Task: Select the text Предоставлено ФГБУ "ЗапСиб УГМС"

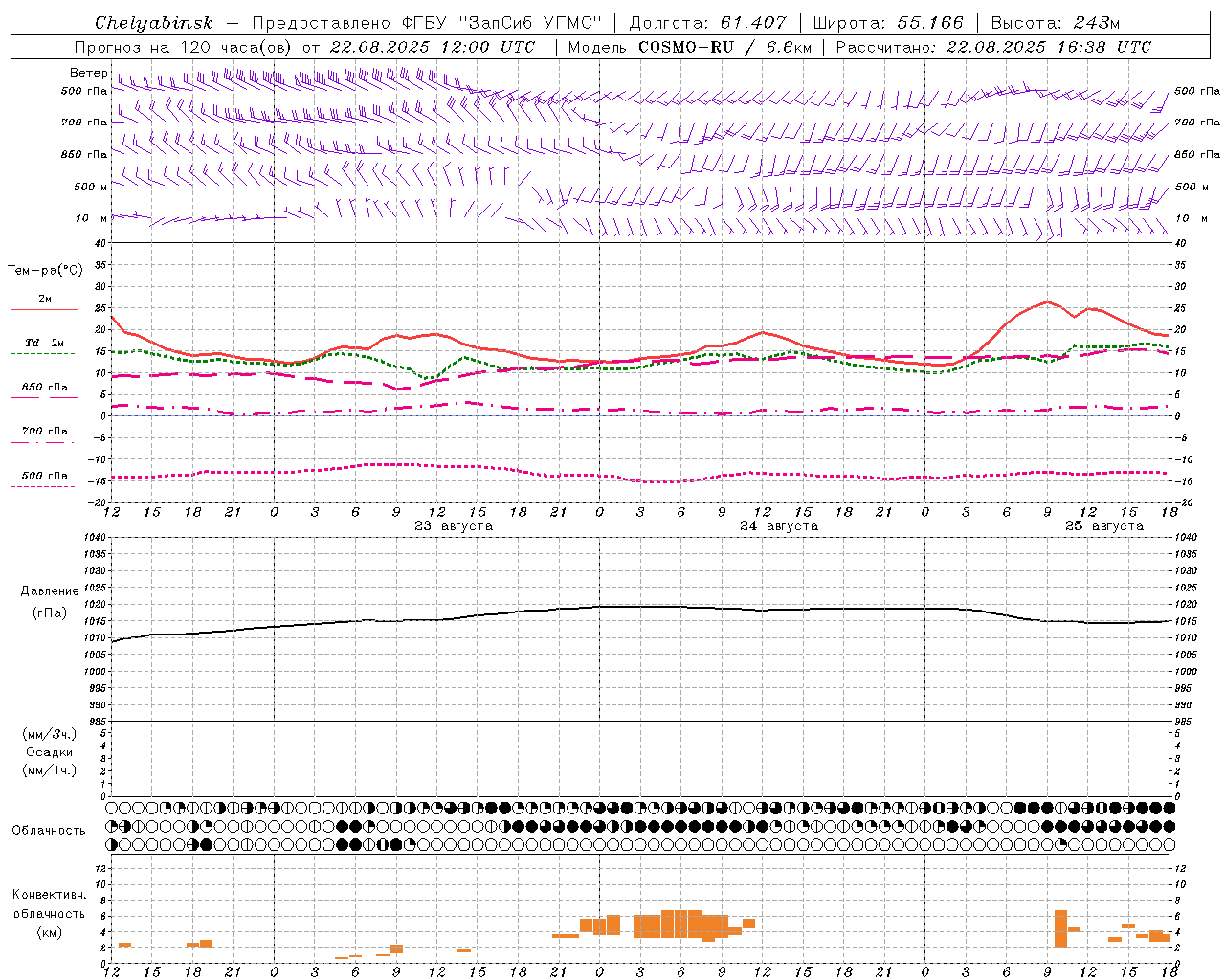Action: coord(426,23)
